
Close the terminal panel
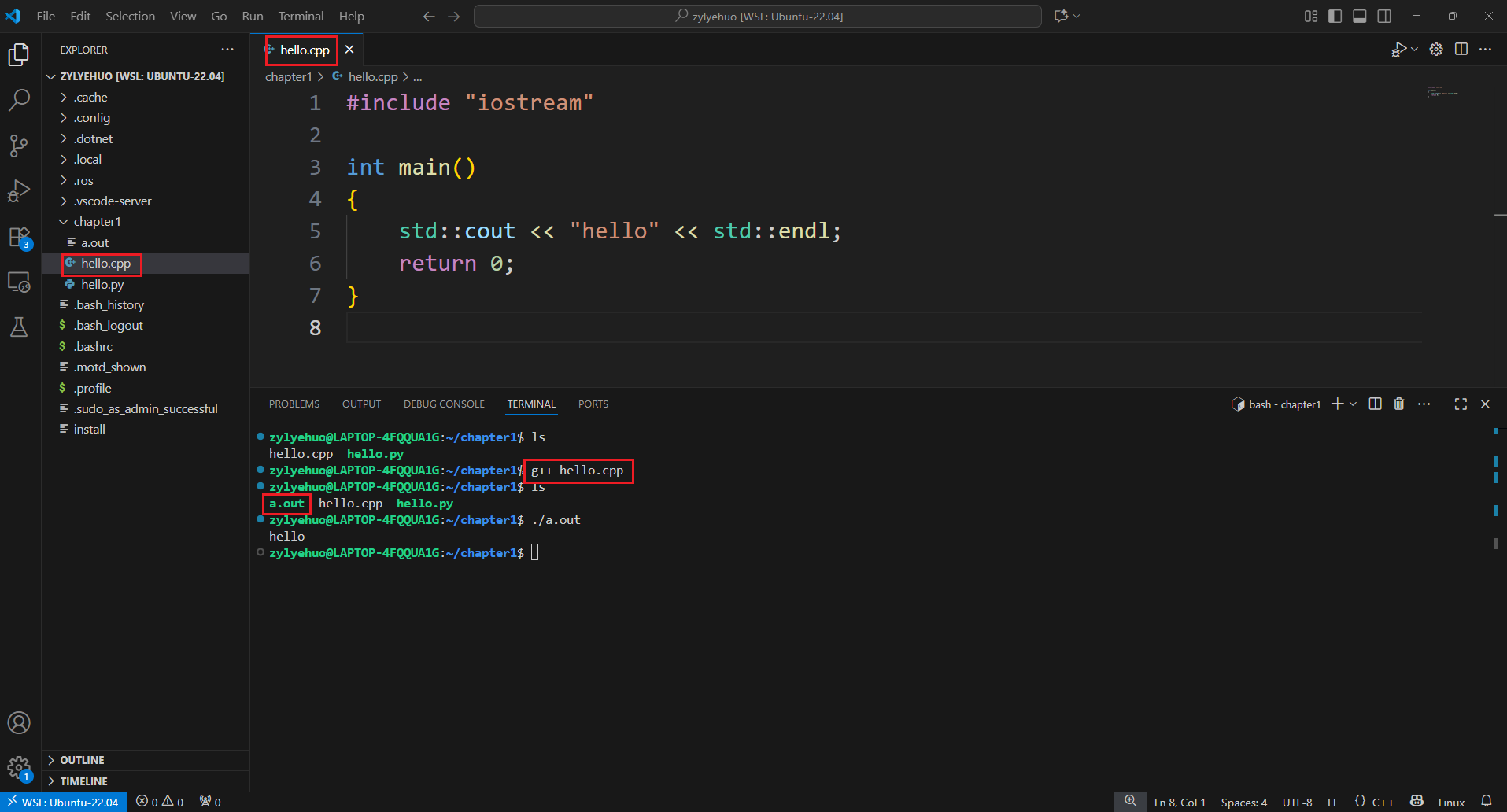click(1486, 404)
